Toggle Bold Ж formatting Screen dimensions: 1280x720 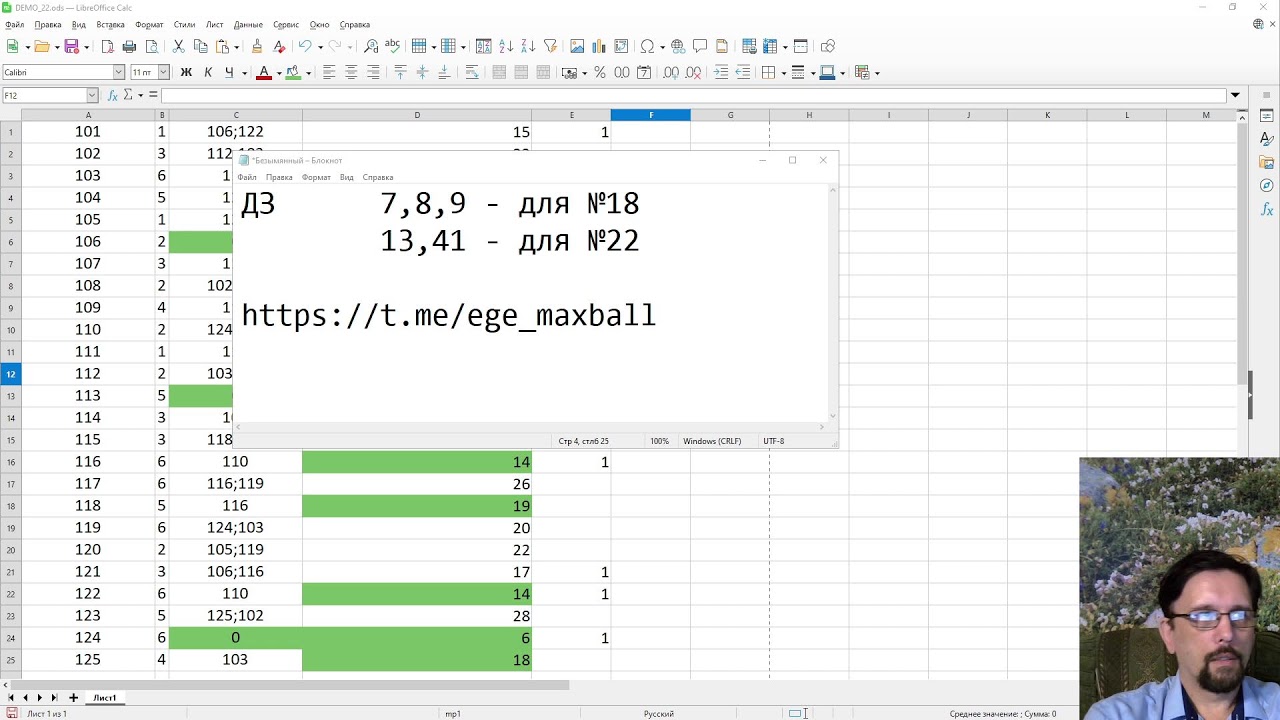[186, 72]
